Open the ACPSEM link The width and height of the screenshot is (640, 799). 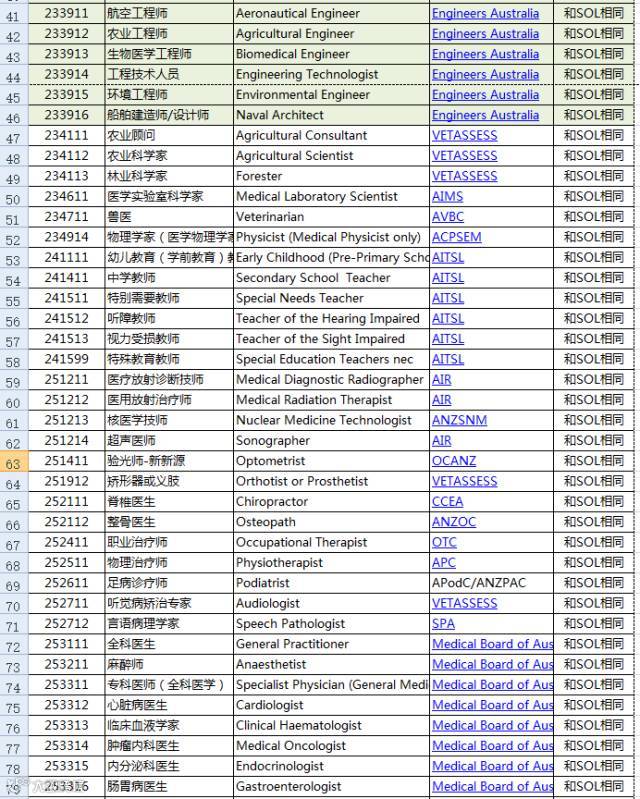click(457, 237)
